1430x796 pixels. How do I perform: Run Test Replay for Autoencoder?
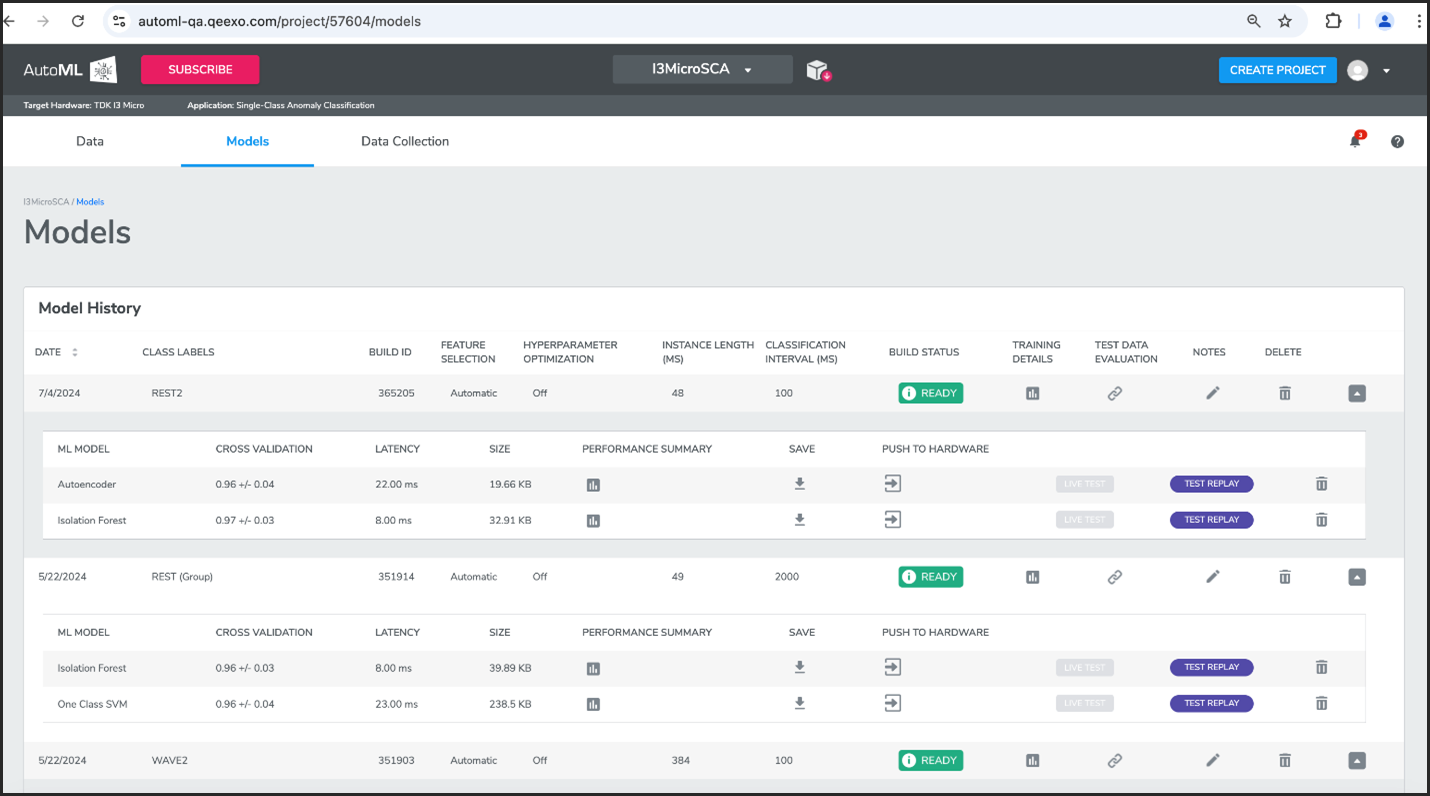1211,484
